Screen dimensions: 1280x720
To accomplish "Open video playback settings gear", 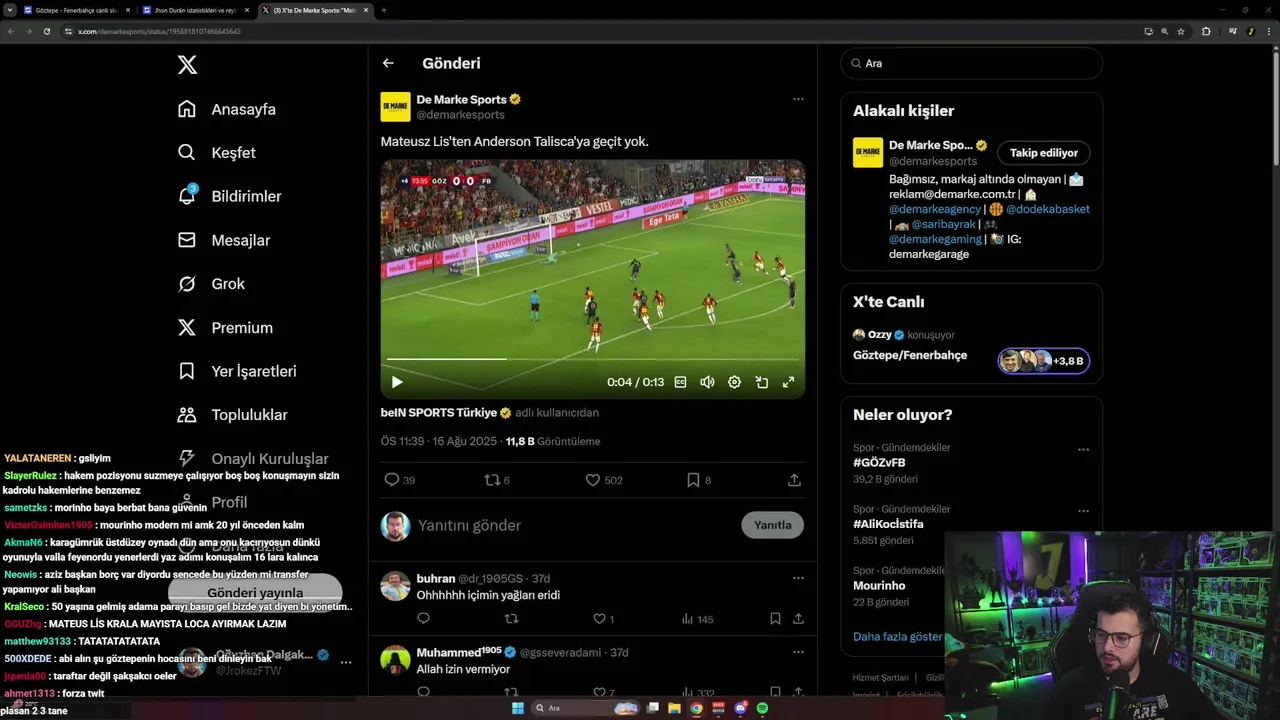I will pos(734,382).
